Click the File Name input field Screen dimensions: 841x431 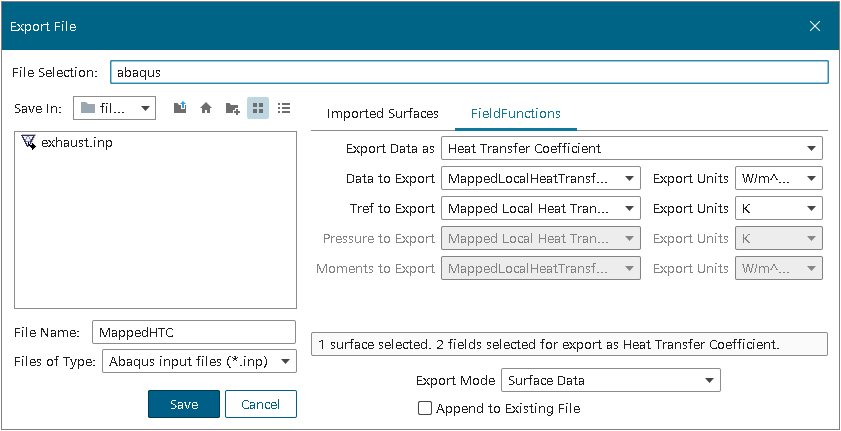point(193,332)
